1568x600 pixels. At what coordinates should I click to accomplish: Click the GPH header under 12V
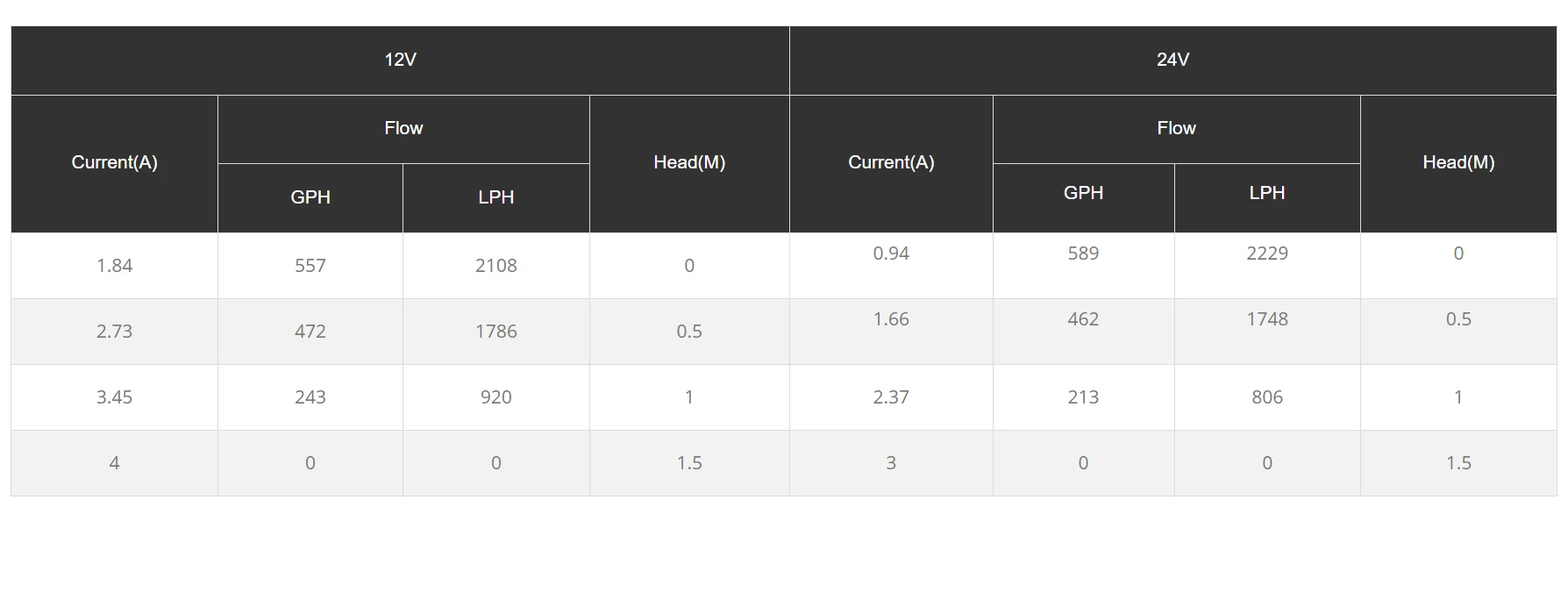pyautogui.click(x=310, y=197)
